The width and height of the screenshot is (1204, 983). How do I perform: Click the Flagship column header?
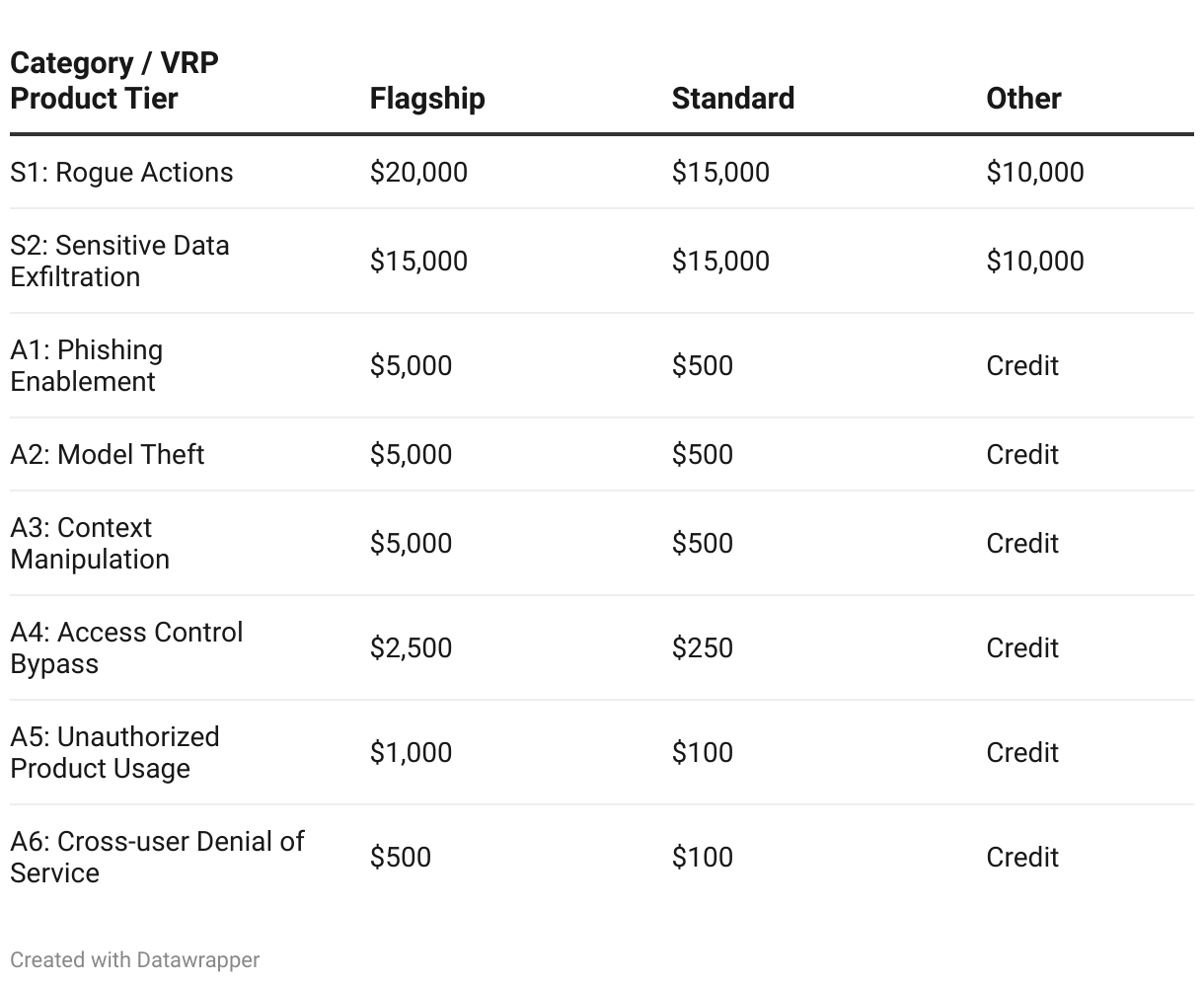(x=427, y=99)
